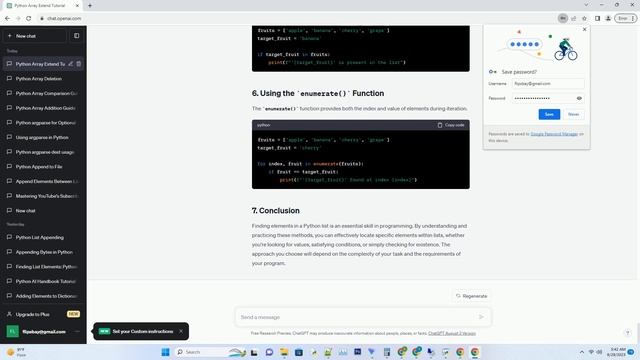Open the Python argparse for Optional chat
Image resolution: width=640 pixels, height=360 pixels.
43,122
